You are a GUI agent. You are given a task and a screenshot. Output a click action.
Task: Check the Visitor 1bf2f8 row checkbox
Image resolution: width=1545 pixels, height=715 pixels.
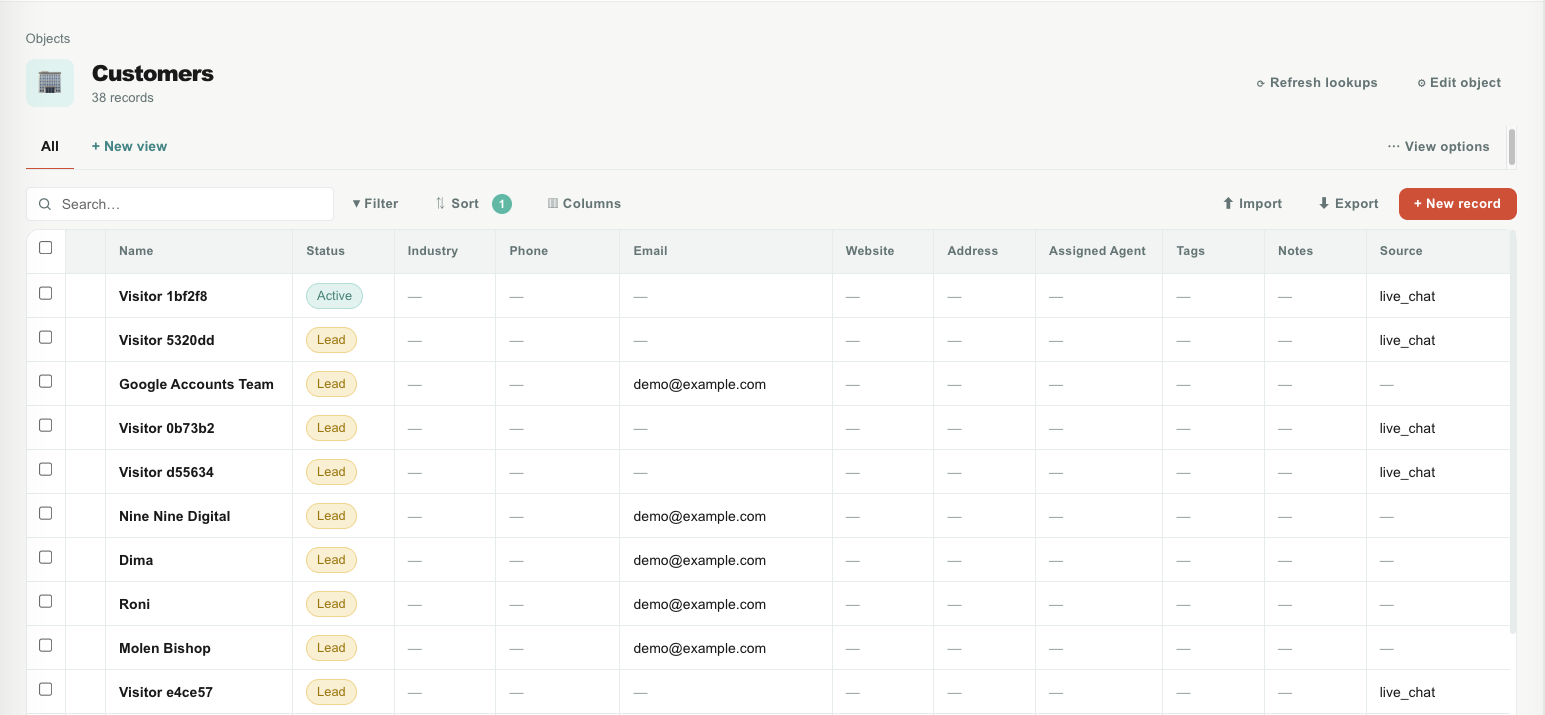pyautogui.click(x=45, y=294)
